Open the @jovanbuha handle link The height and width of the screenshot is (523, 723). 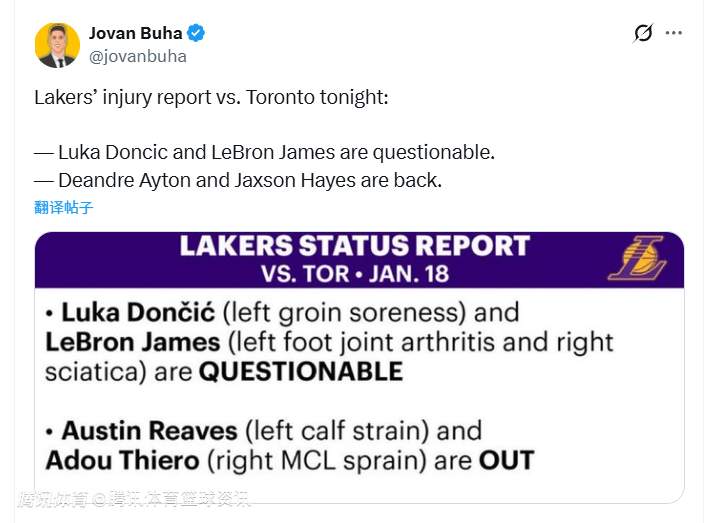(138, 56)
